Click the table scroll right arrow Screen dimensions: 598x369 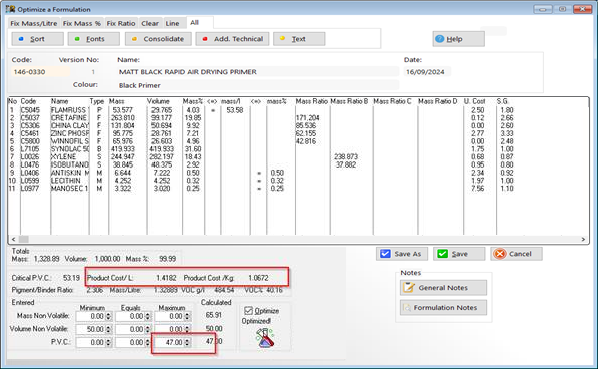click(x=583, y=239)
